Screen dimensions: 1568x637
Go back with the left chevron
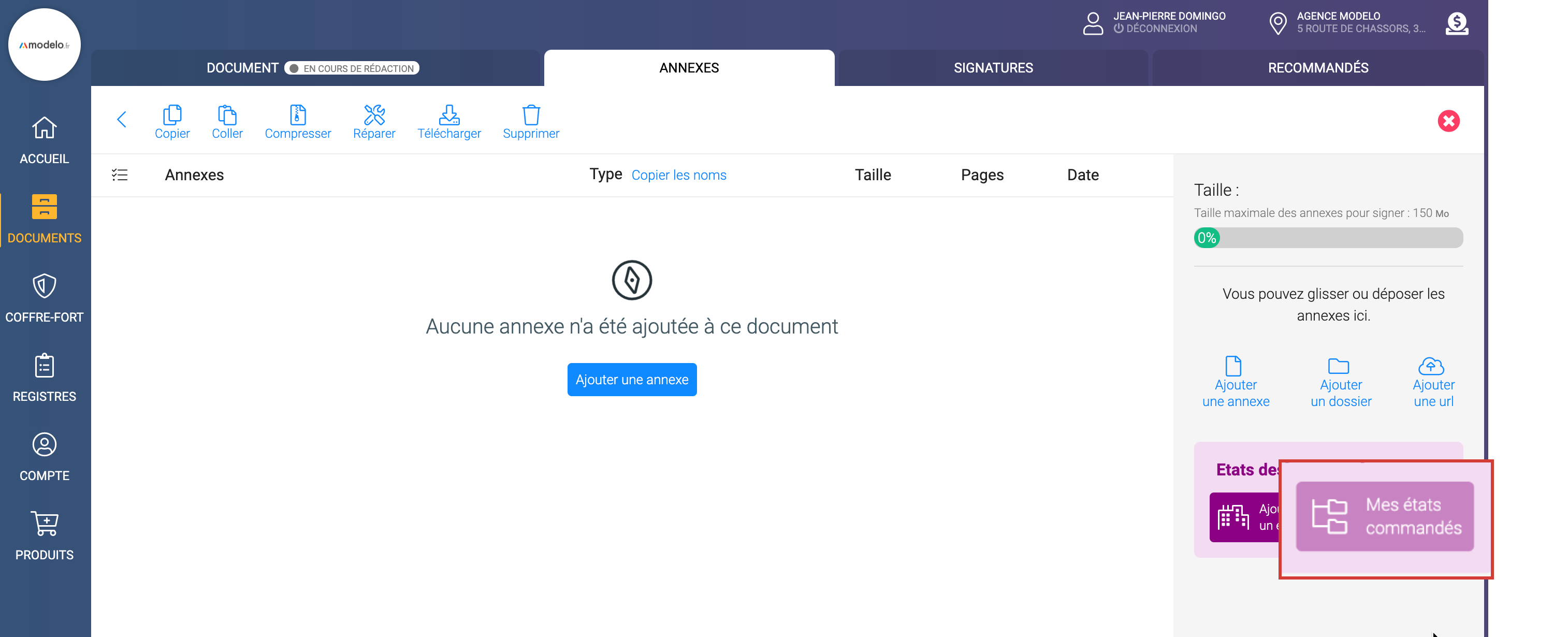click(x=122, y=119)
